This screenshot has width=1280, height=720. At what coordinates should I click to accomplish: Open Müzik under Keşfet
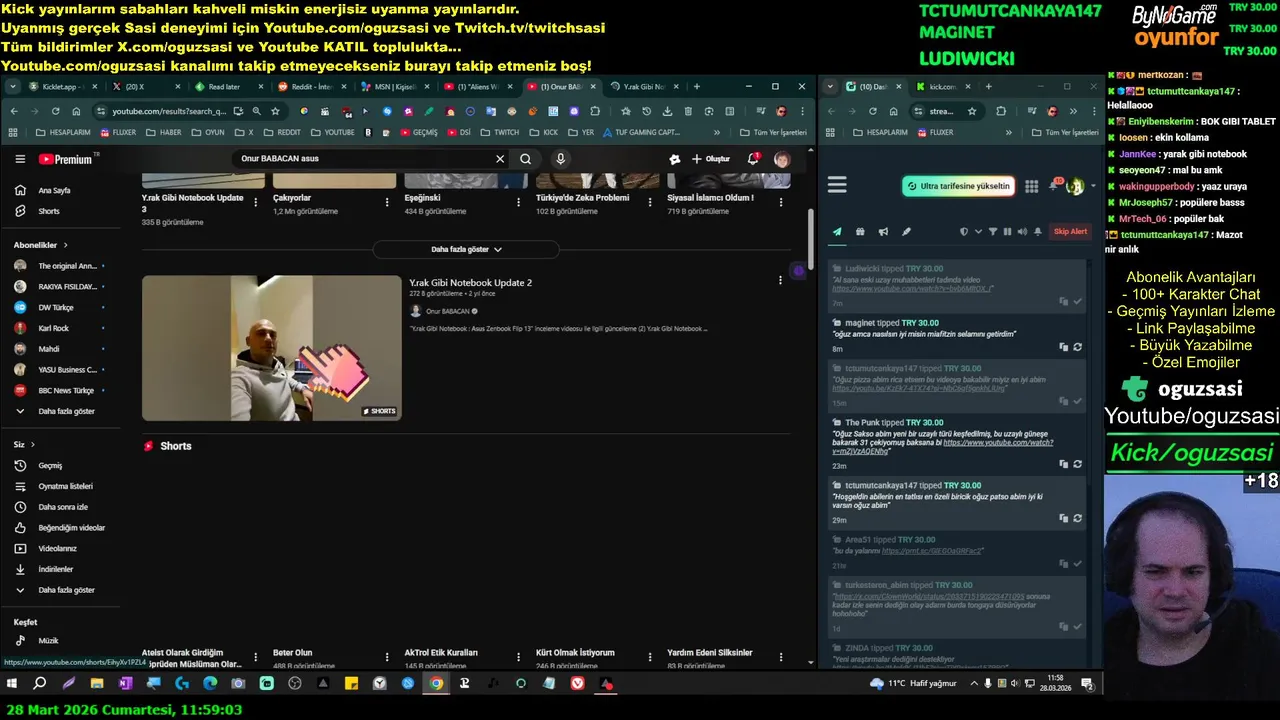(x=60, y=640)
